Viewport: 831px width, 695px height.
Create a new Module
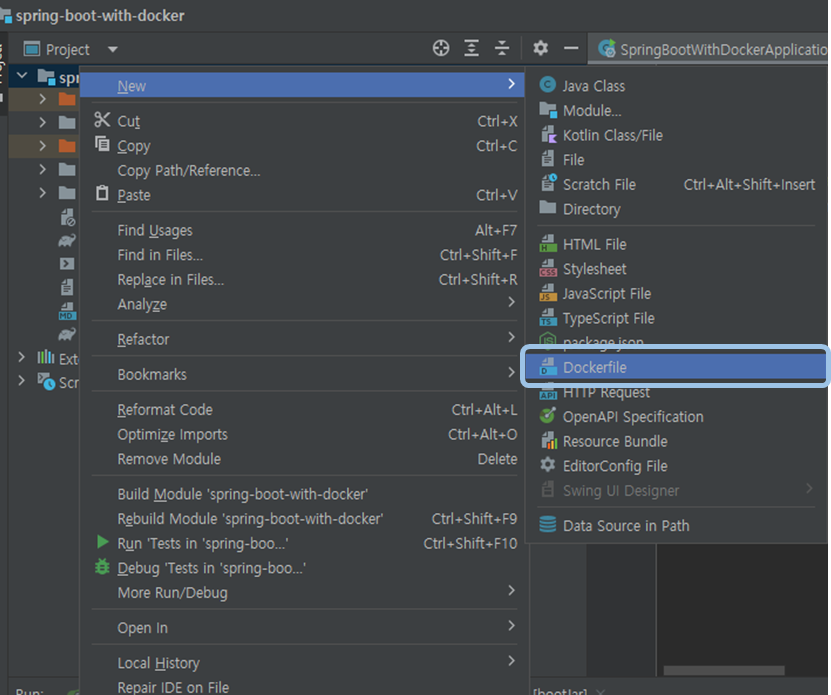pyautogui.click(x=676, y=110)
